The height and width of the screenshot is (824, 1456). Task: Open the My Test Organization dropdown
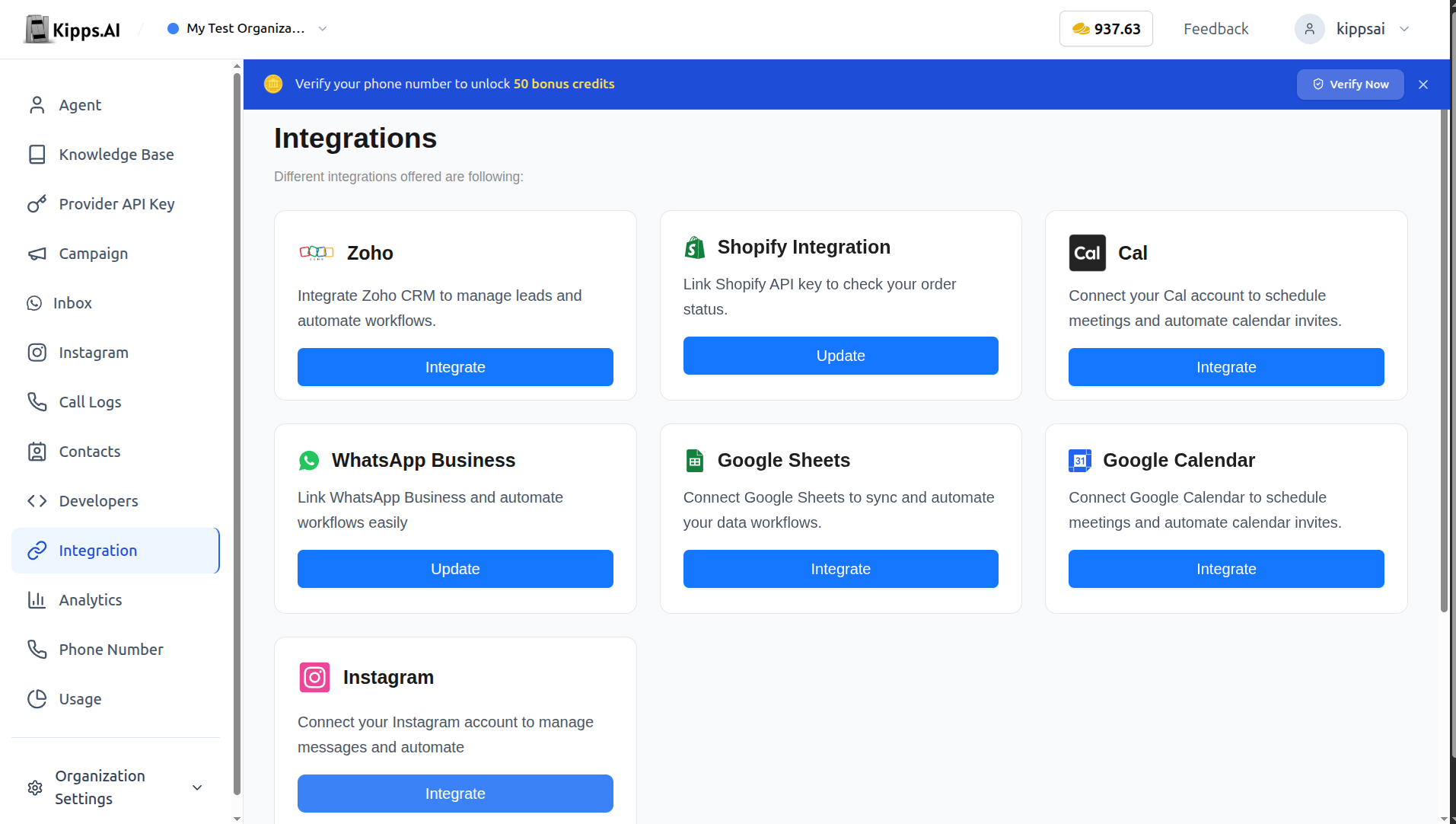[247, 29]
